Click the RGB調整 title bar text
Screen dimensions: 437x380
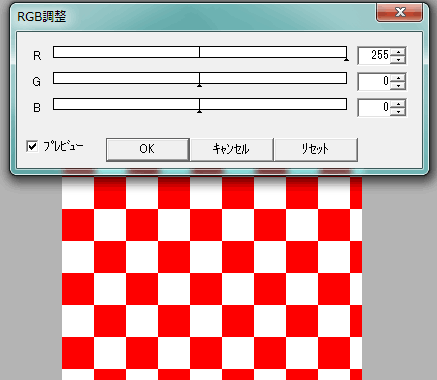[42, 16]
